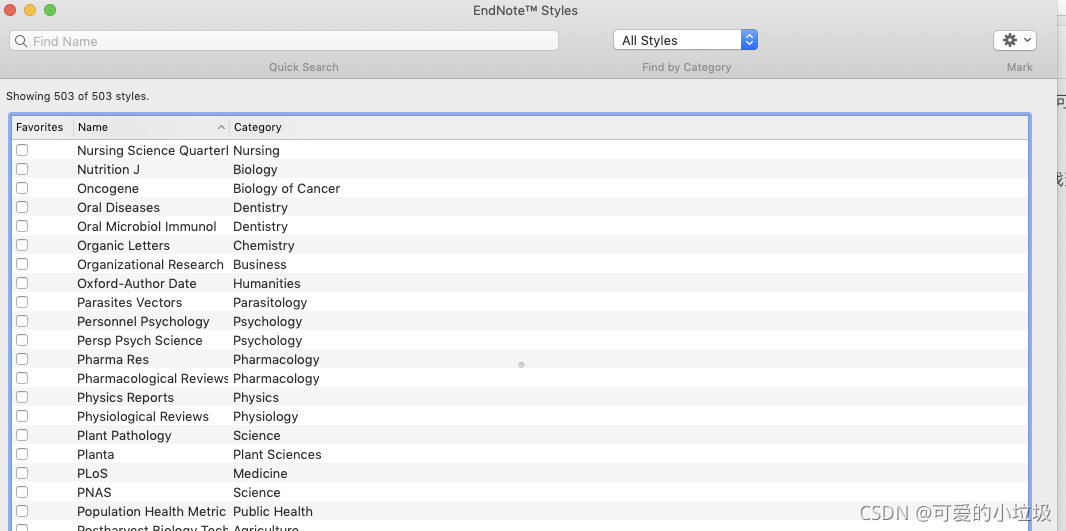Image resolution: width=1066 pixels, height=531 pixels.
Task: Click the magnifier icon in Quick Search
Action: click(x=21, y=41)
